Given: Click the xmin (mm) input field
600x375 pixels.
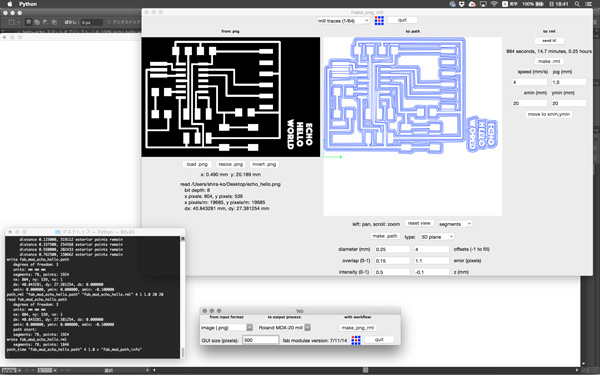Looking at the screenshot, I should 530,103.
